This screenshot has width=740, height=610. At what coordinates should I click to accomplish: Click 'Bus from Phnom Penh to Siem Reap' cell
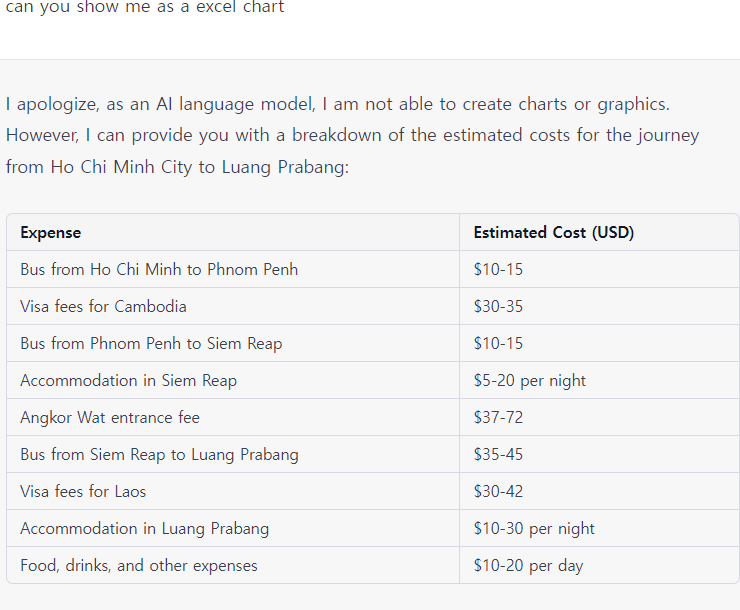click(x=233, y=343)
